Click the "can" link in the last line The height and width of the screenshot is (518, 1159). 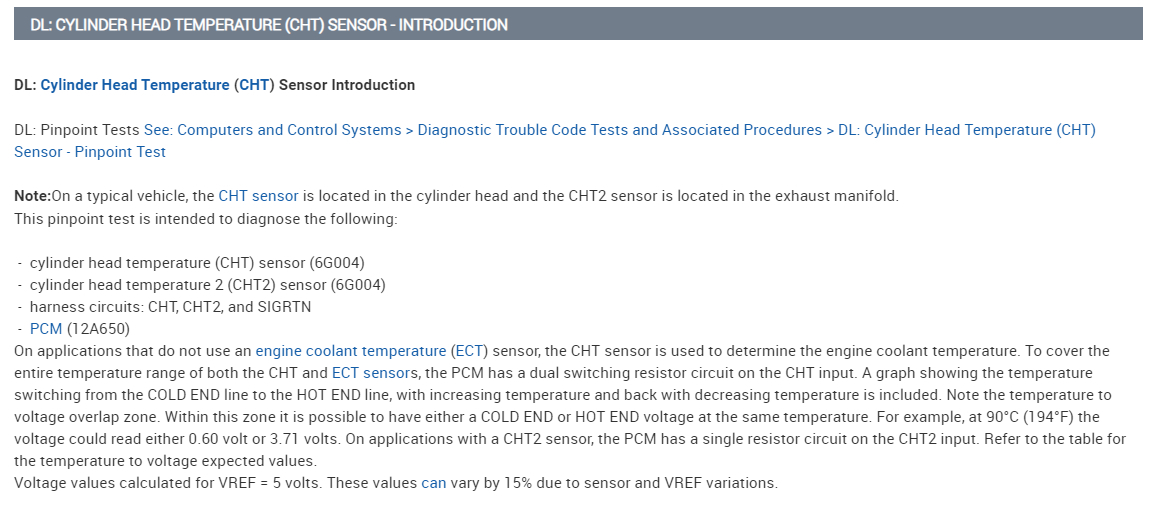click(433, 483)
